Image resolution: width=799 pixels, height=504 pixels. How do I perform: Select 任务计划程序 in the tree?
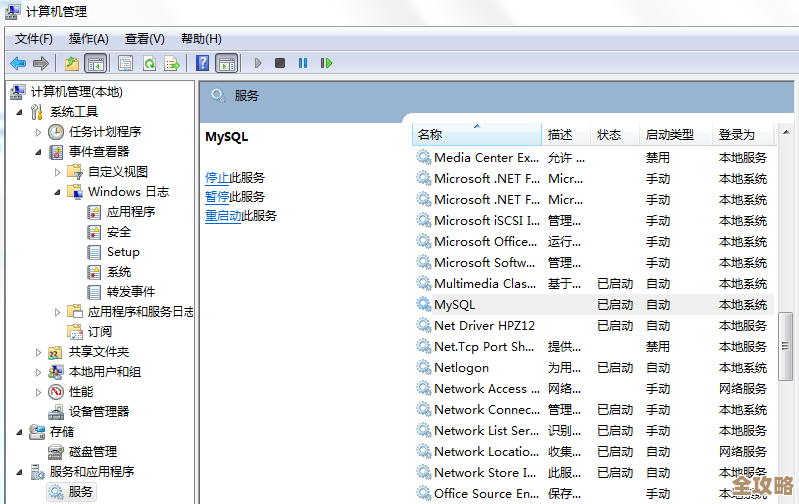(105, 132)
